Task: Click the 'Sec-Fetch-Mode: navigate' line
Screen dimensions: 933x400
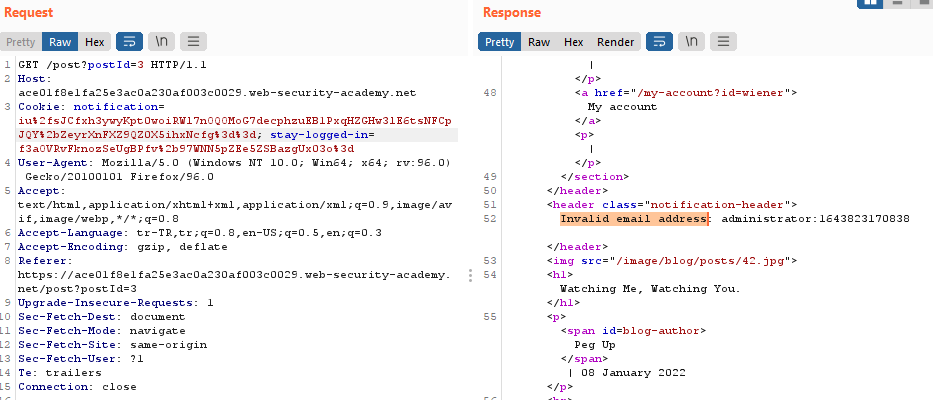Action: coord(102,330)
